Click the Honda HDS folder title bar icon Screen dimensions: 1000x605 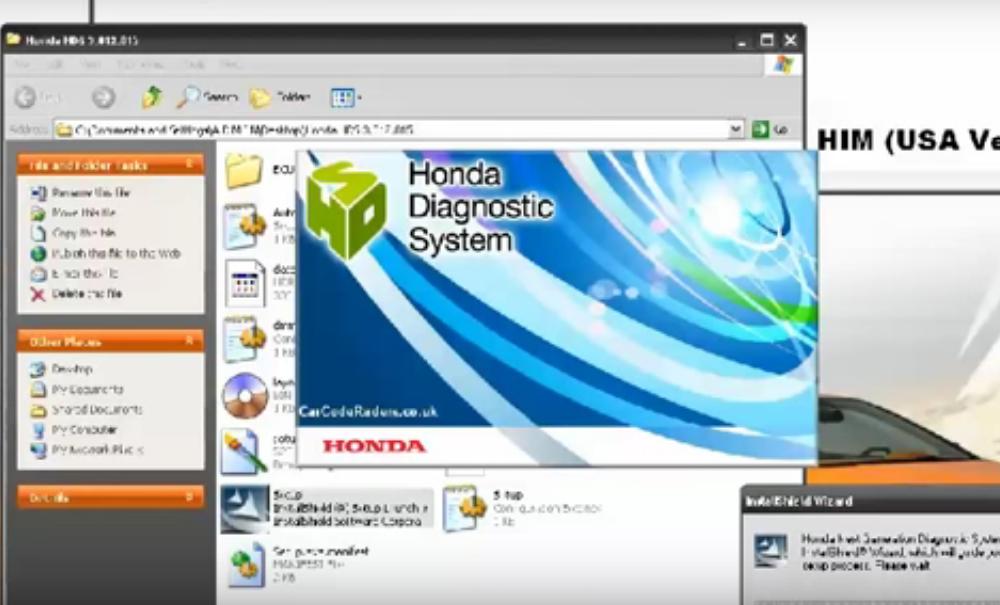[13, 40]
